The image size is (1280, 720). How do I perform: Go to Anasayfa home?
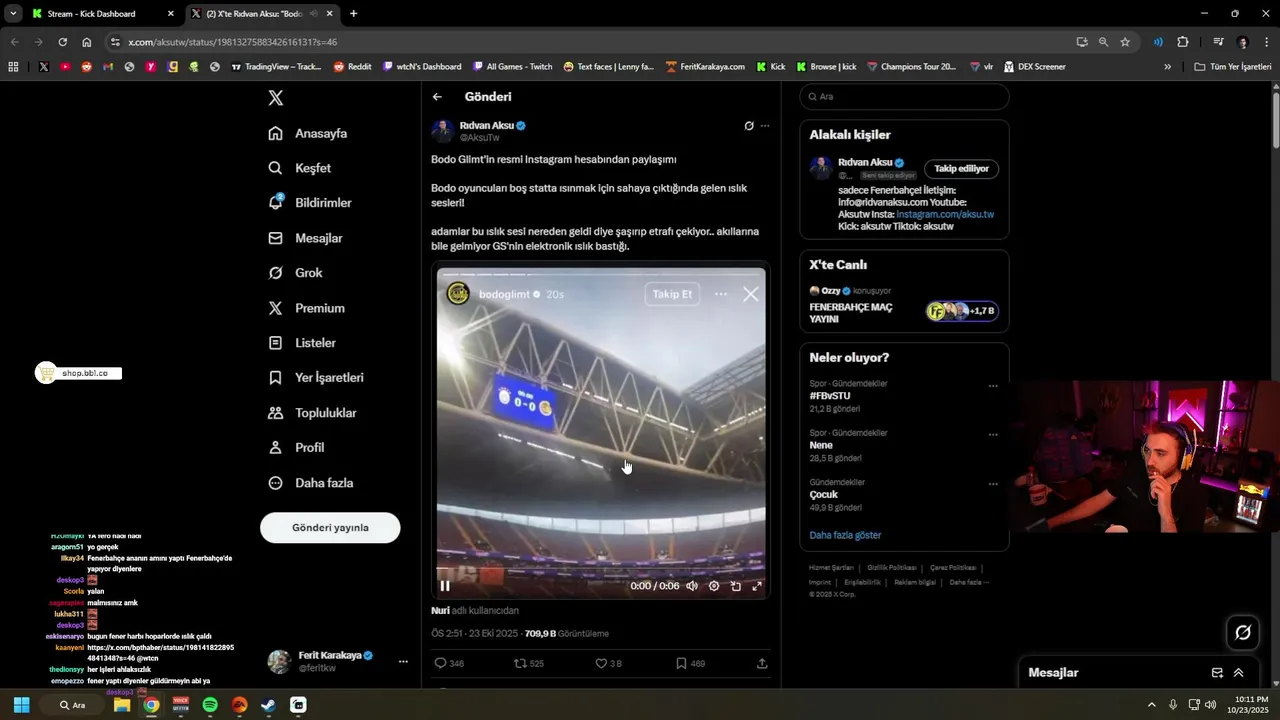[x=308, y=133]
